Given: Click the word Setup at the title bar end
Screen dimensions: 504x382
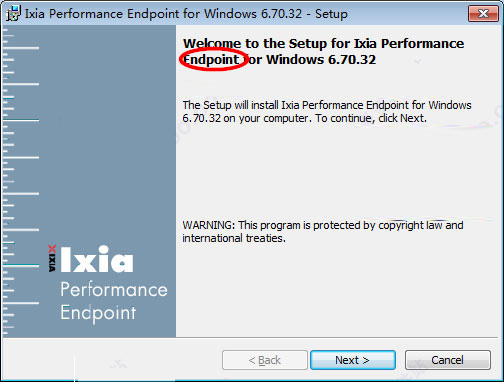Looking at the screenshot, I should tap(331, 14).
